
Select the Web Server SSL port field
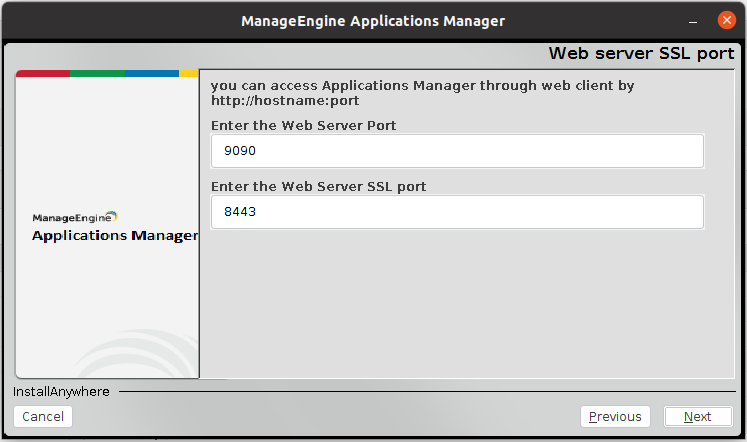click(x=457, y=212)
